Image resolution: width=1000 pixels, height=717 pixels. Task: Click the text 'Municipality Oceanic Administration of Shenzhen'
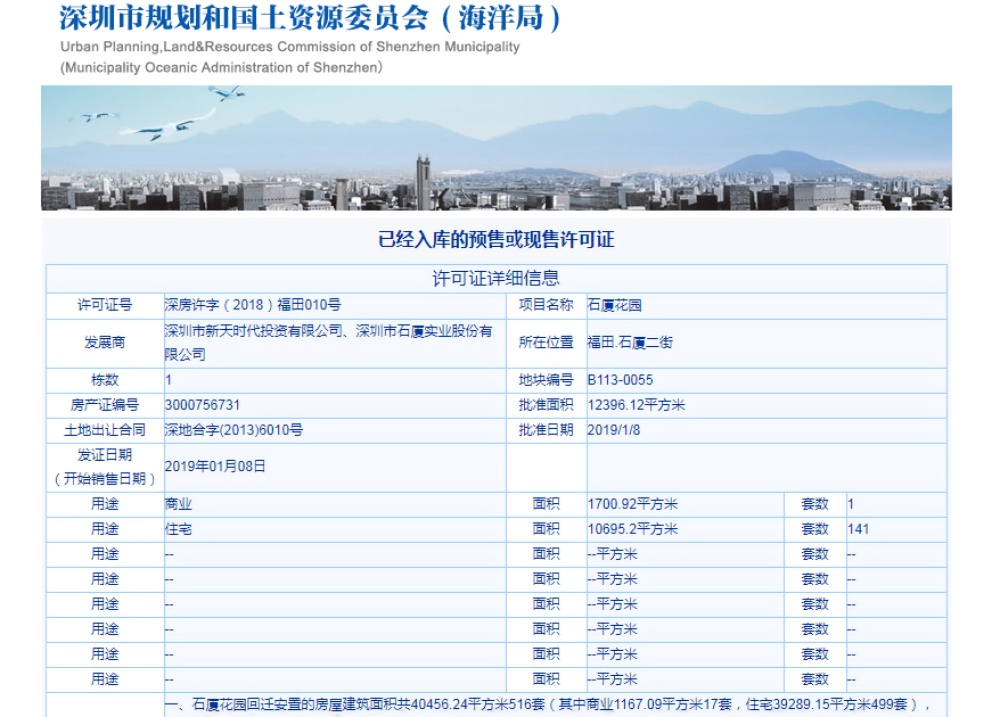pos(221,68)
